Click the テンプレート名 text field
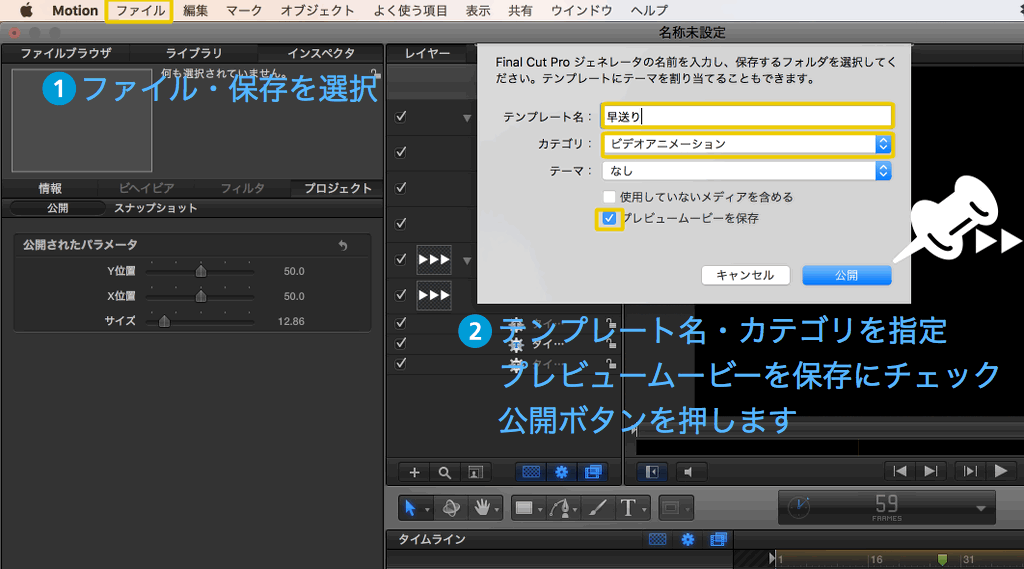 pyautogui.click(x=747, y=116)
